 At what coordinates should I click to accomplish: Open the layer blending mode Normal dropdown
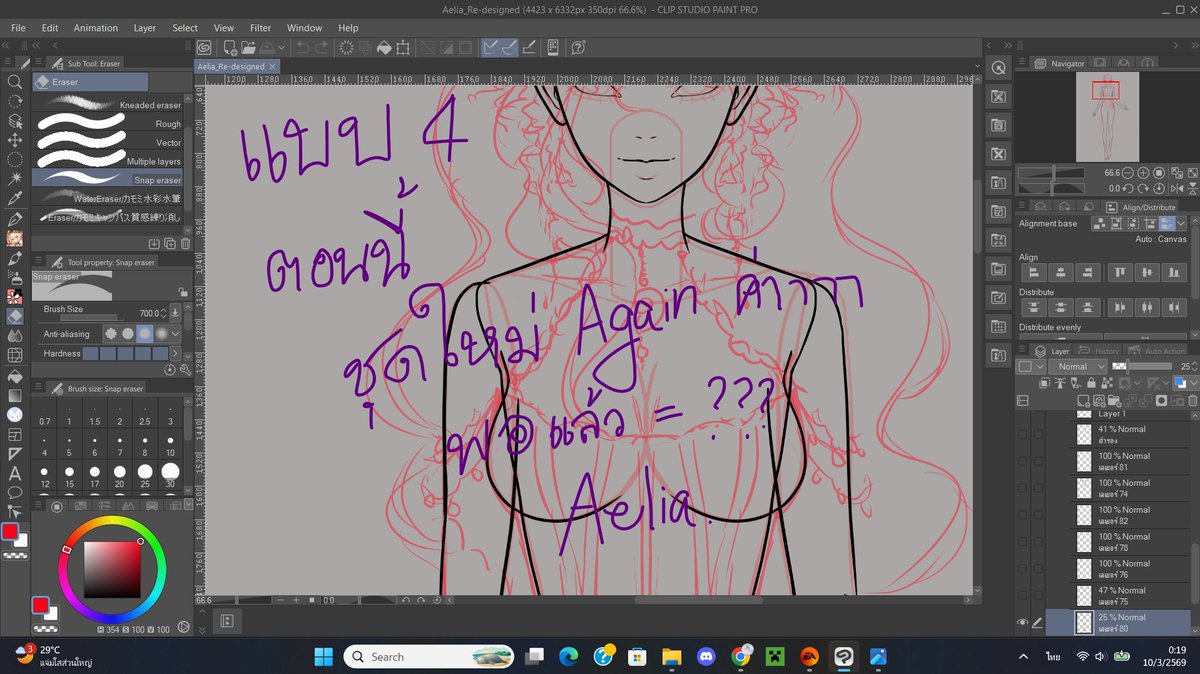pos(1076,367)
